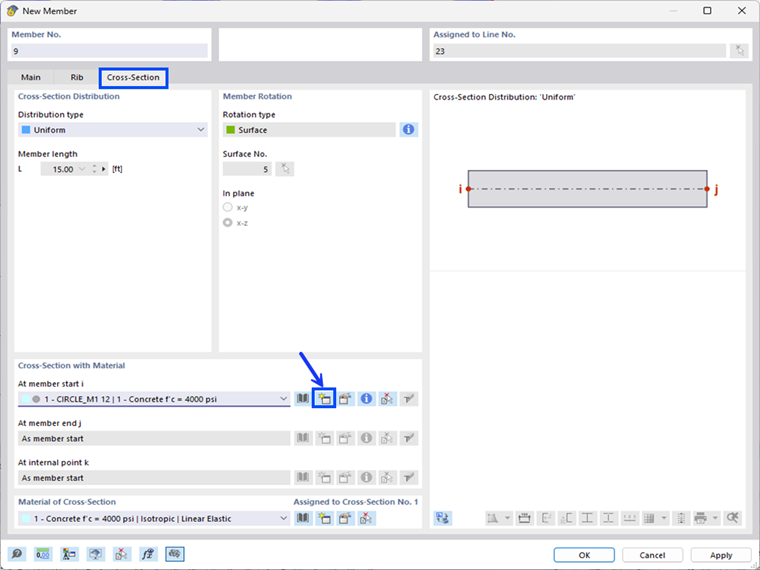The width and height of the screenshot is (760, 570).
Task: Click Member length right arrow menu
Action: (x=104, y=169)
